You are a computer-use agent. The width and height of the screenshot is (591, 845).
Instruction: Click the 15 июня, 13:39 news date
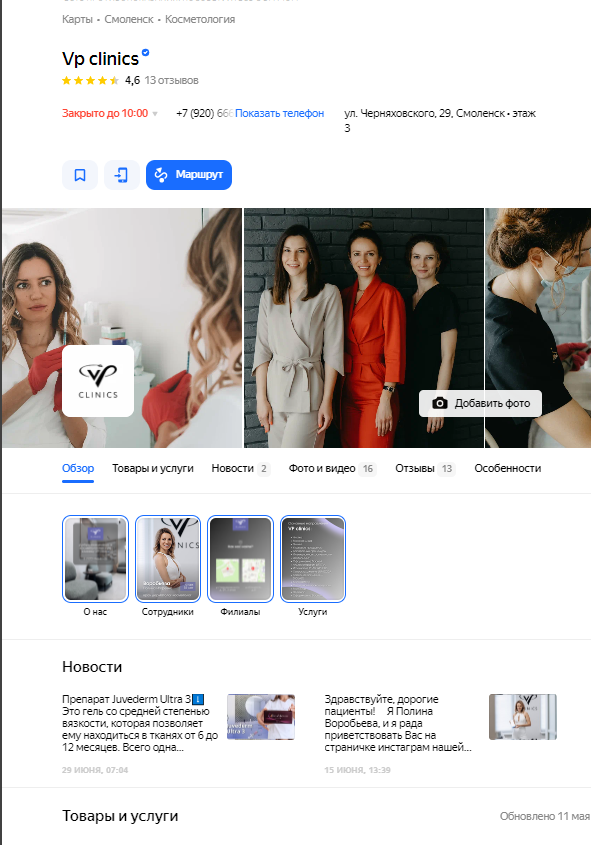357,770
